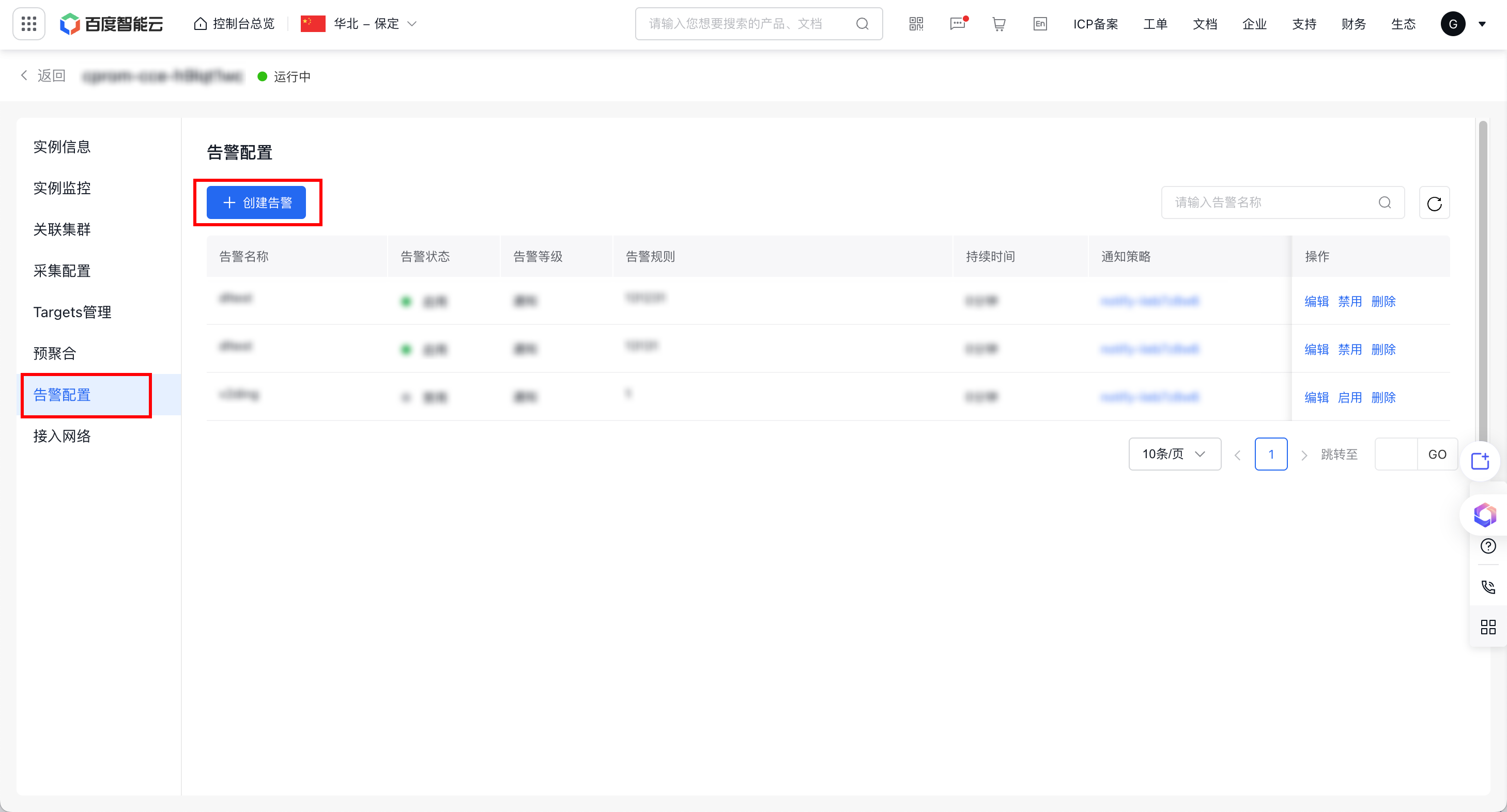Open the 10条/页 page size dropdown
The height and width of the screenshot is (812, 1507).
click(1175, 454)
